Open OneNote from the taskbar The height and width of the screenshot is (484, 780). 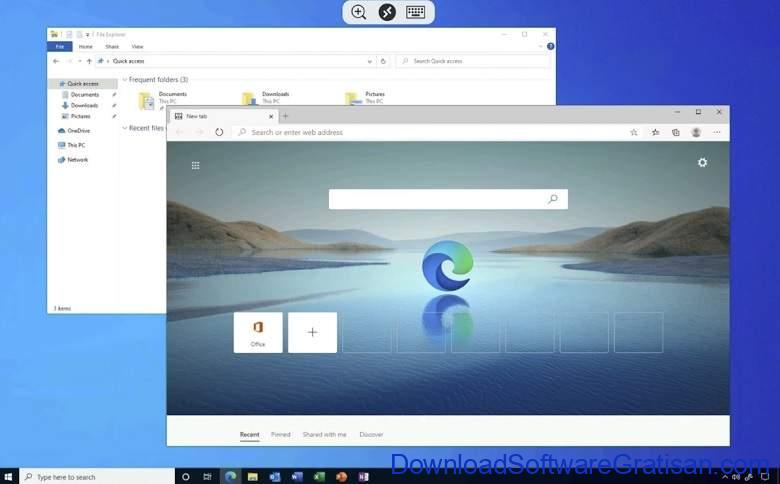(x=363, y=477)
